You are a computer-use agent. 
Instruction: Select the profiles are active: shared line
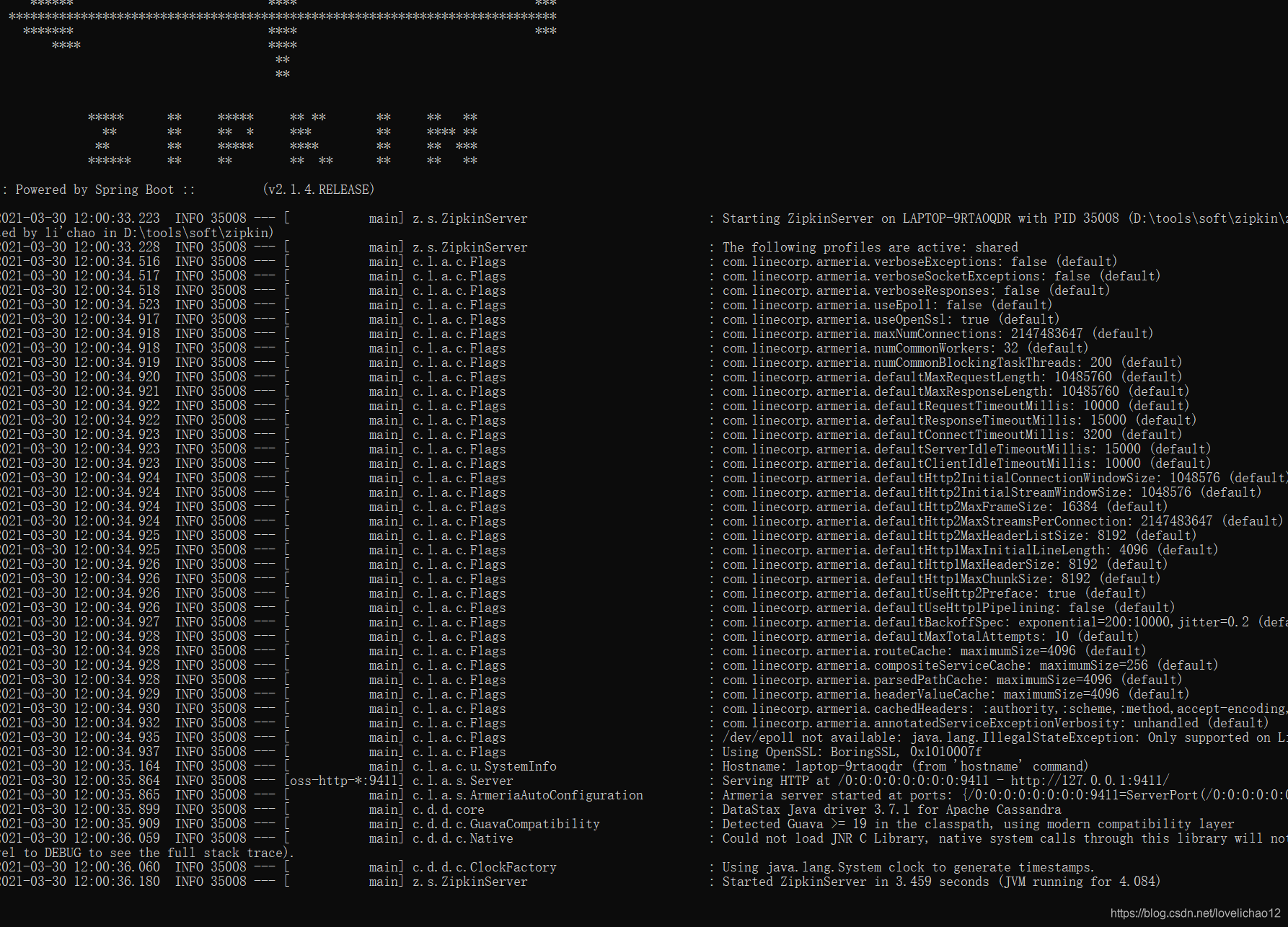click(869, 247)
